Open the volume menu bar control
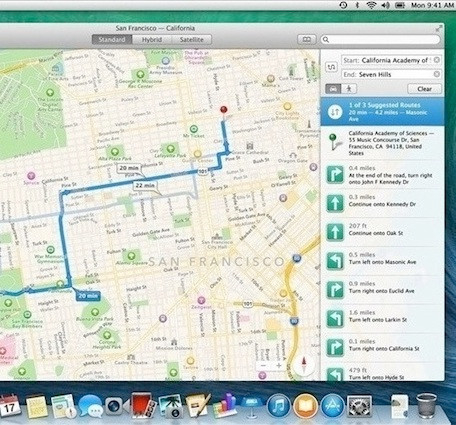This screenshot has height=425, width=456. coord(385,5)
